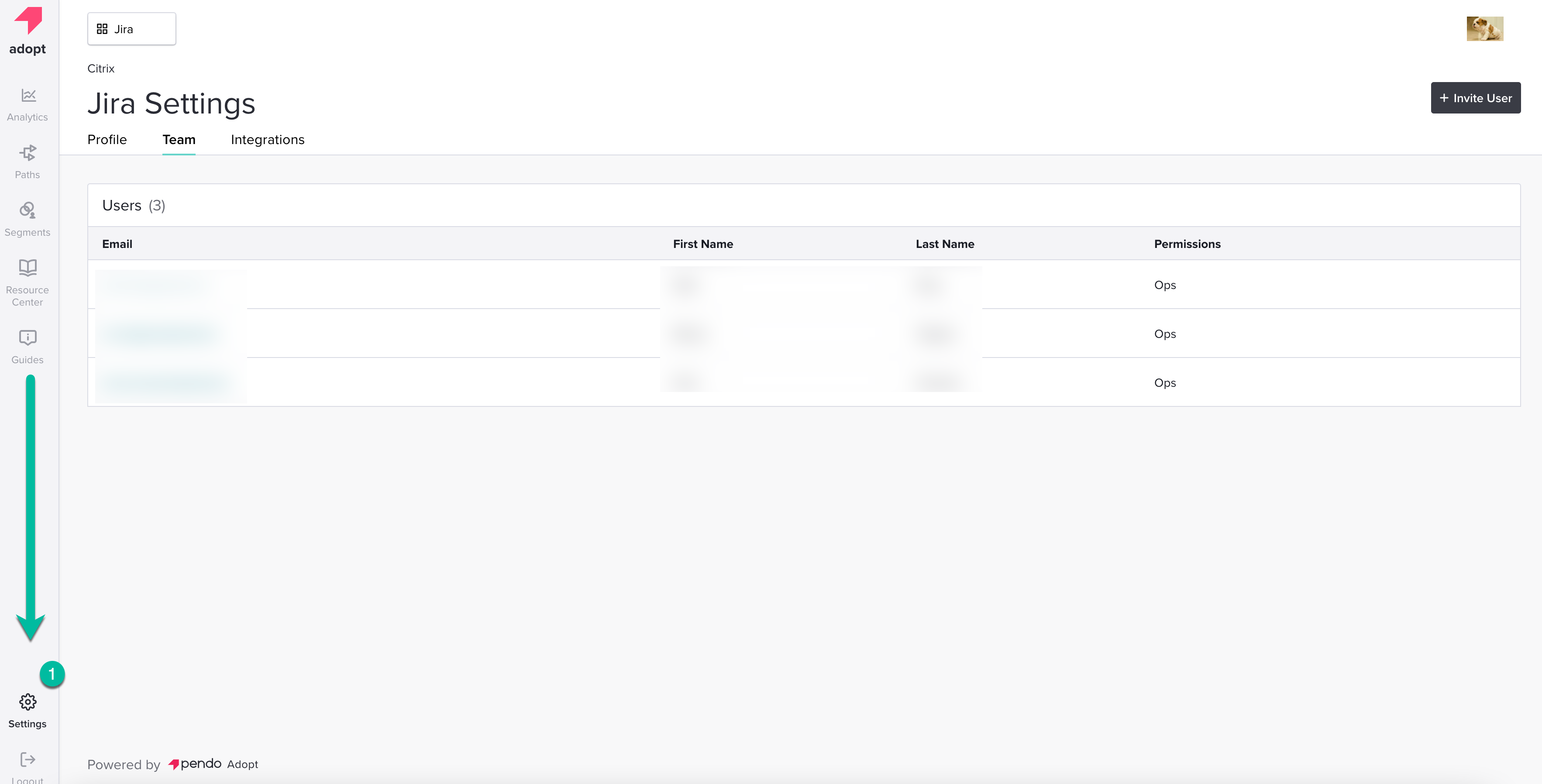Click the Adopt logo in sidebar
Viewport: 1542px width, 784px height.
pos(28,31)
